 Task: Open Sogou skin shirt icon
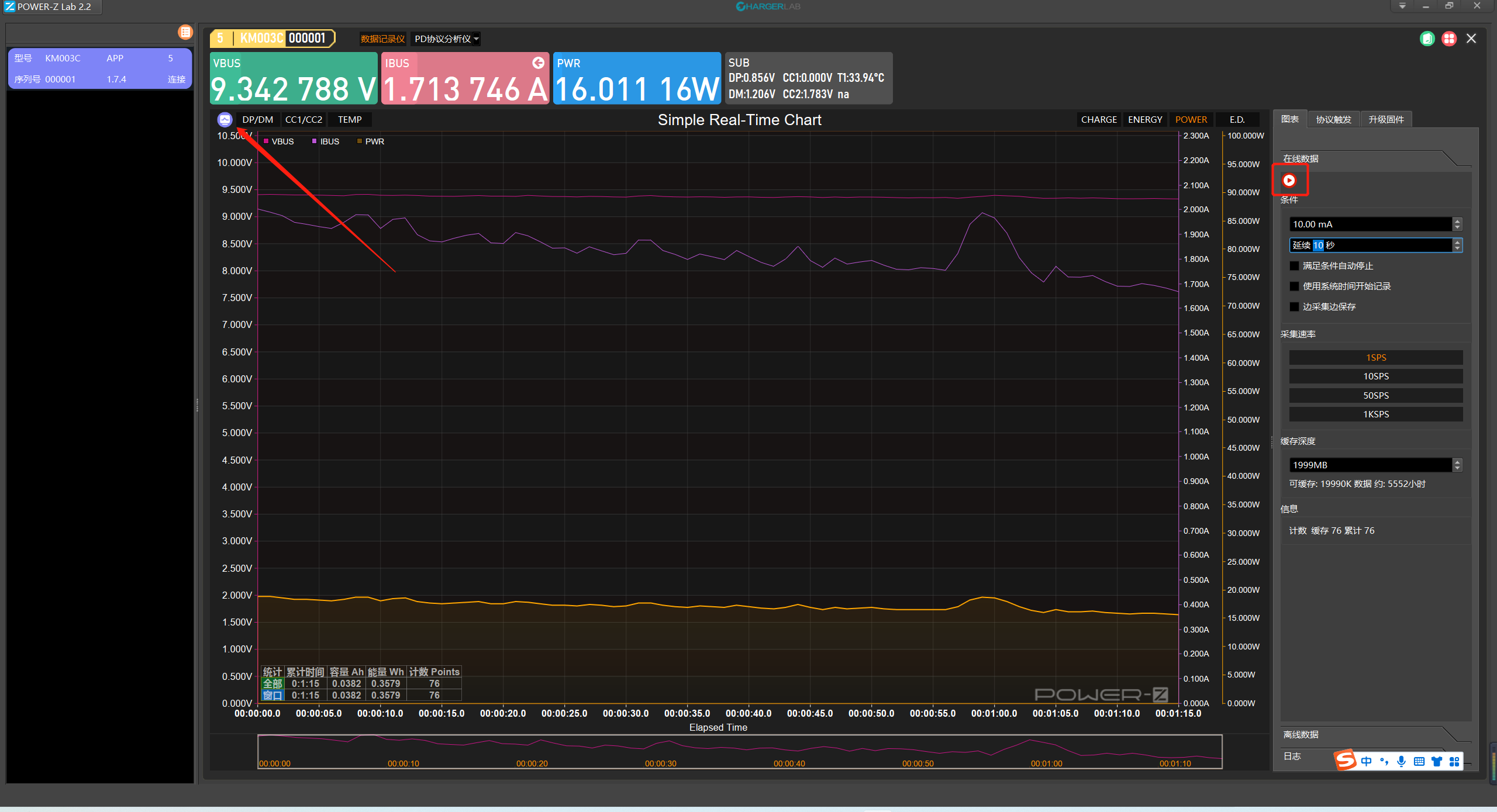[x=1437, y=761]
